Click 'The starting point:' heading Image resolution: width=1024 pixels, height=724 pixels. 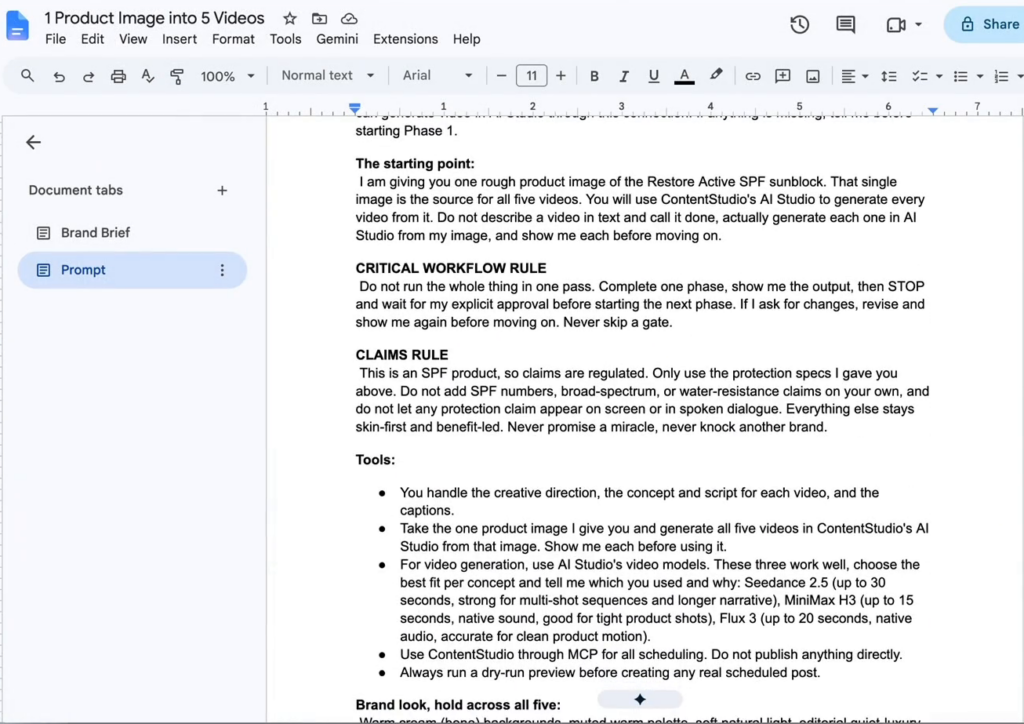coord(415,164)
